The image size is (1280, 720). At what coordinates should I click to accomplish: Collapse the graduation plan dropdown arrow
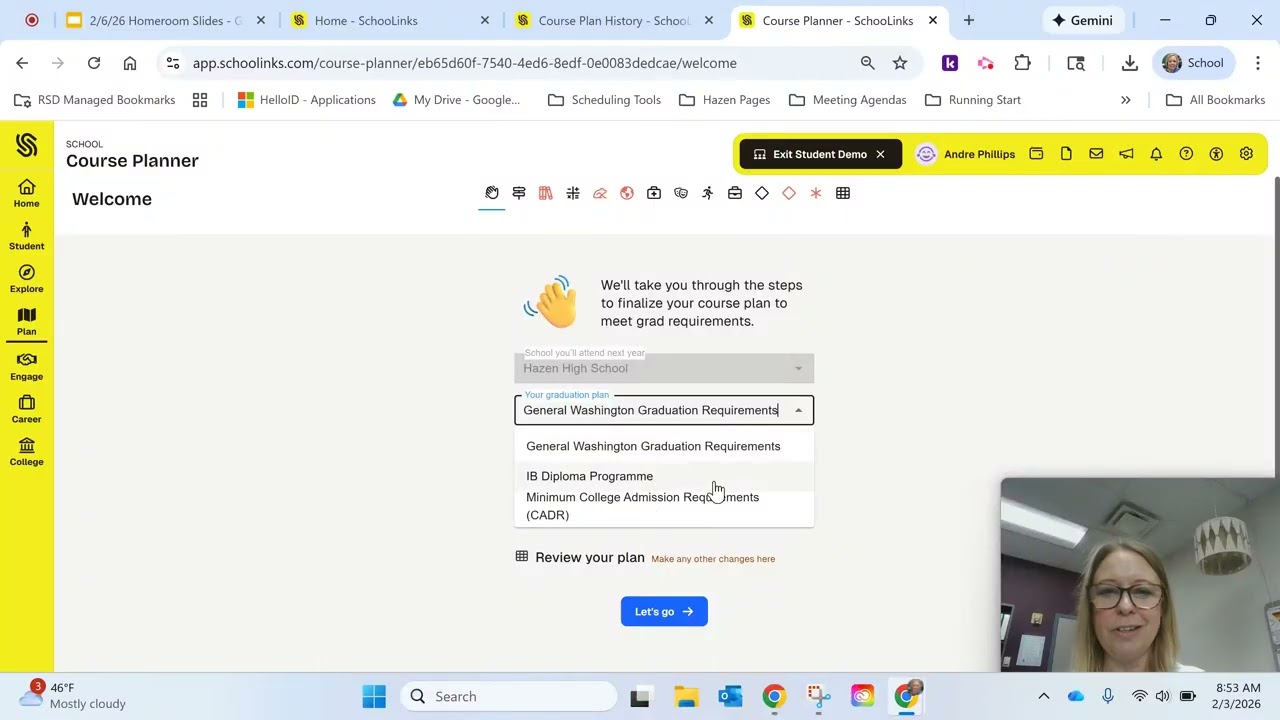click(x=798, y=410)
